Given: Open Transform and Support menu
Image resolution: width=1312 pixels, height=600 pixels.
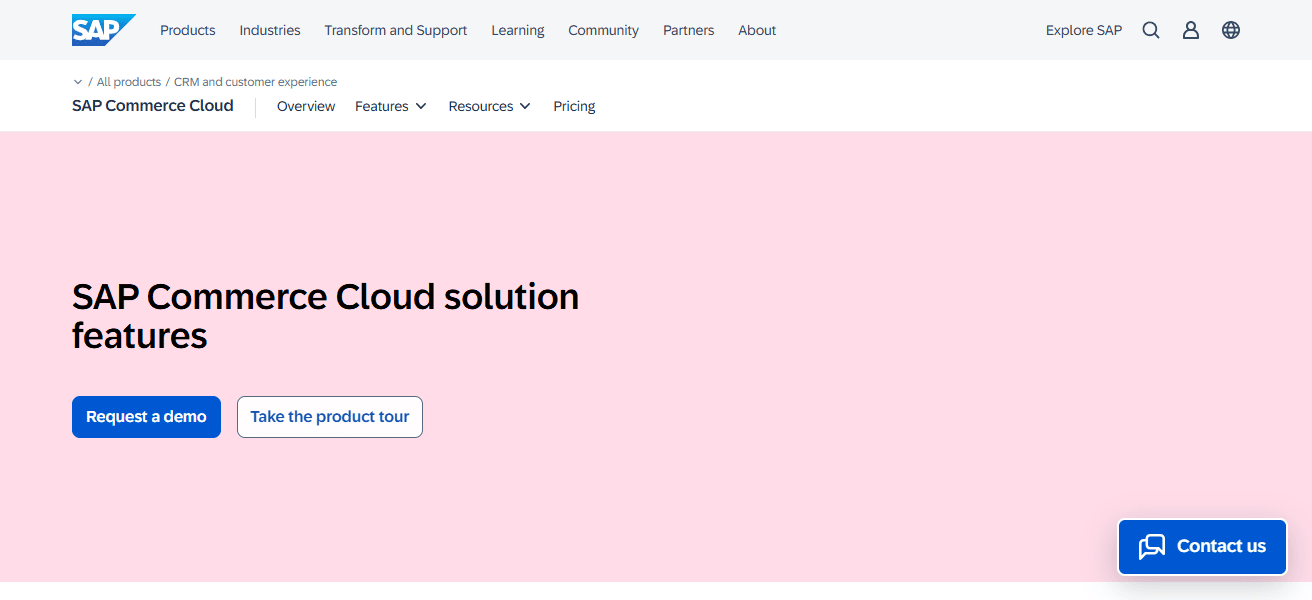Looking at the screenshot, I should pyautogui.click(x=396, y=30).
